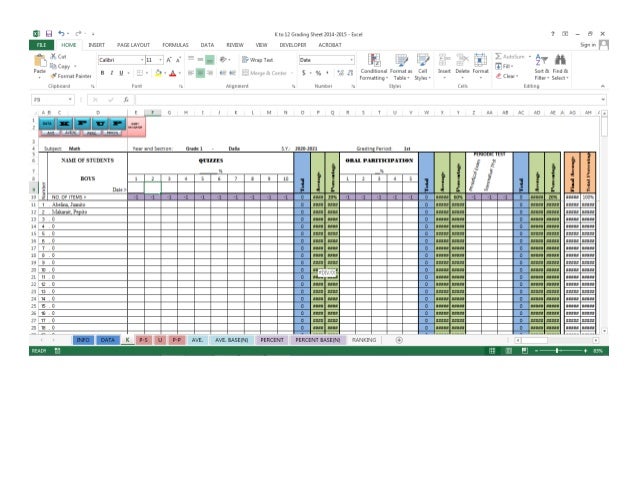
Task: Expand the formula bar chevron
Action: pyautogui.click(x=603, y=100)
